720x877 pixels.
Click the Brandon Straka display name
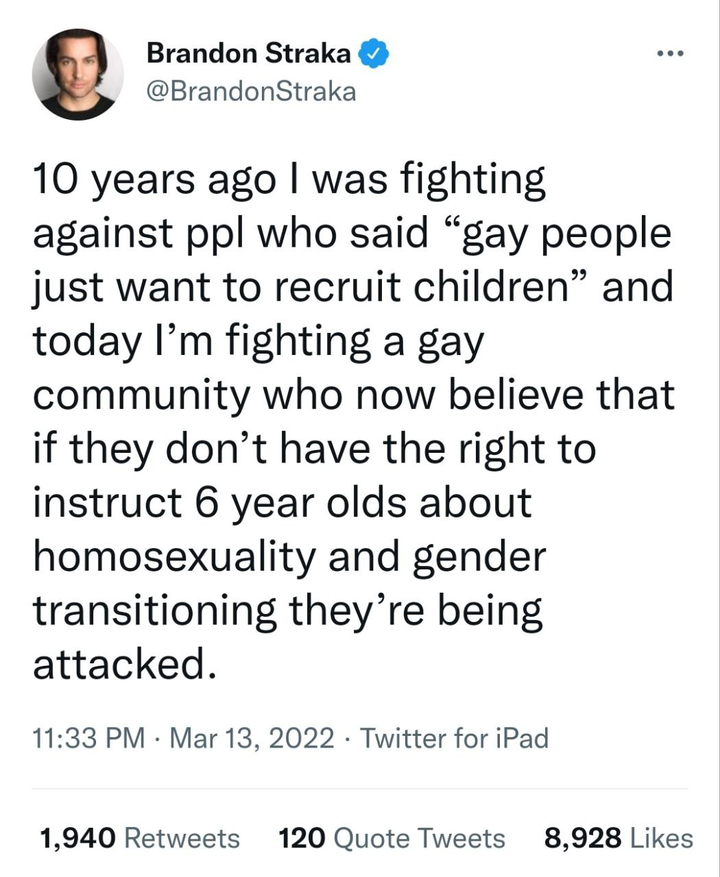(249, 54)
